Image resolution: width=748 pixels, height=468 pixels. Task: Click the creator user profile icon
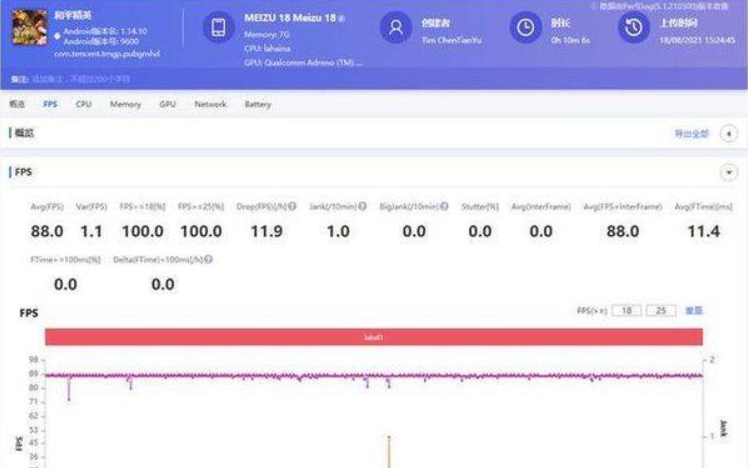395,28
